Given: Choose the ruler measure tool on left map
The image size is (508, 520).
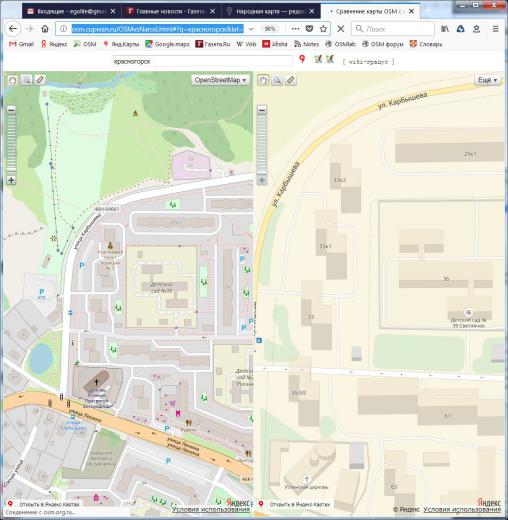Looking at the screenshot, I should click(40, 80).
